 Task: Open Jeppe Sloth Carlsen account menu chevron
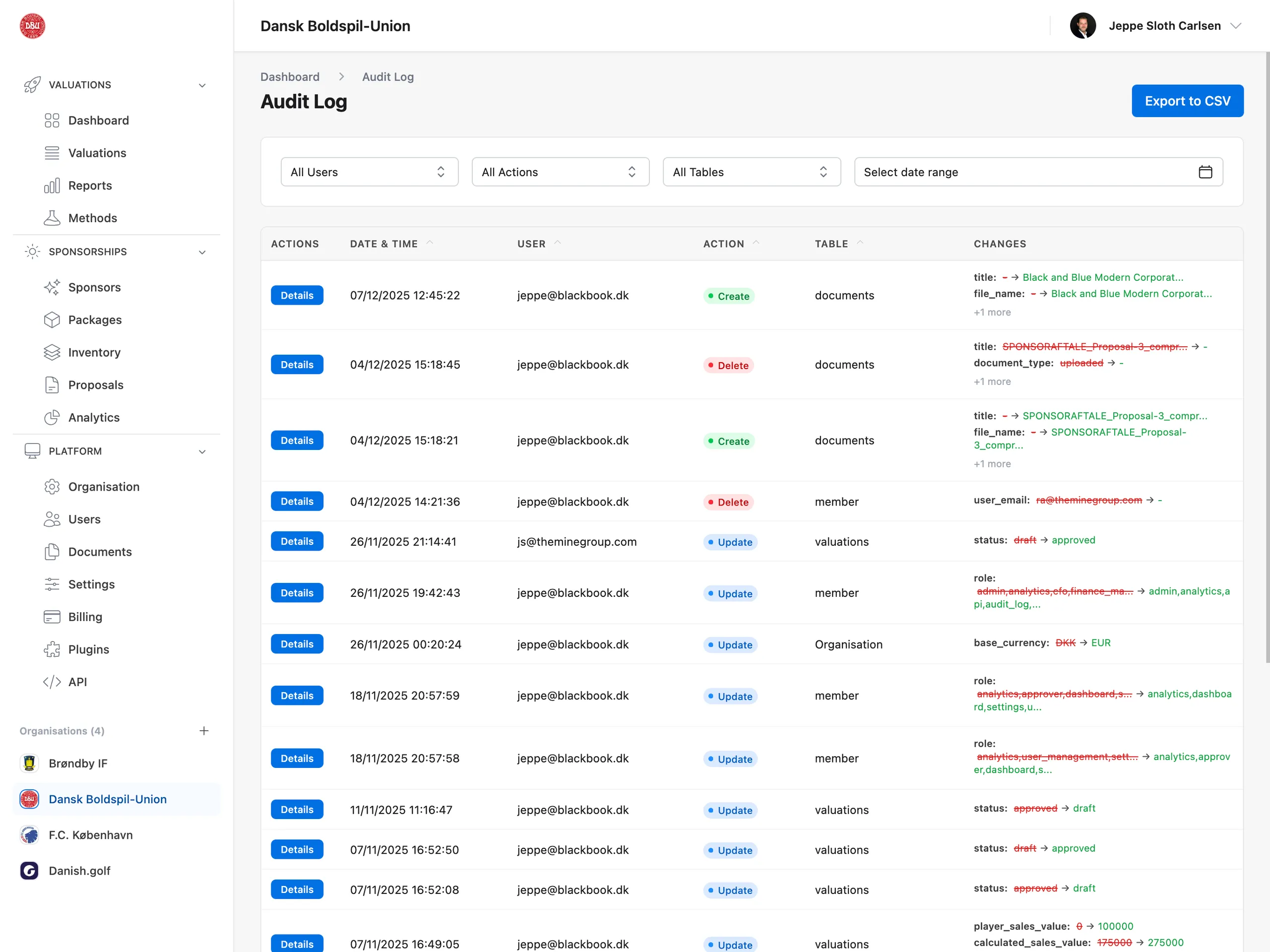[x=1236, y=26]
